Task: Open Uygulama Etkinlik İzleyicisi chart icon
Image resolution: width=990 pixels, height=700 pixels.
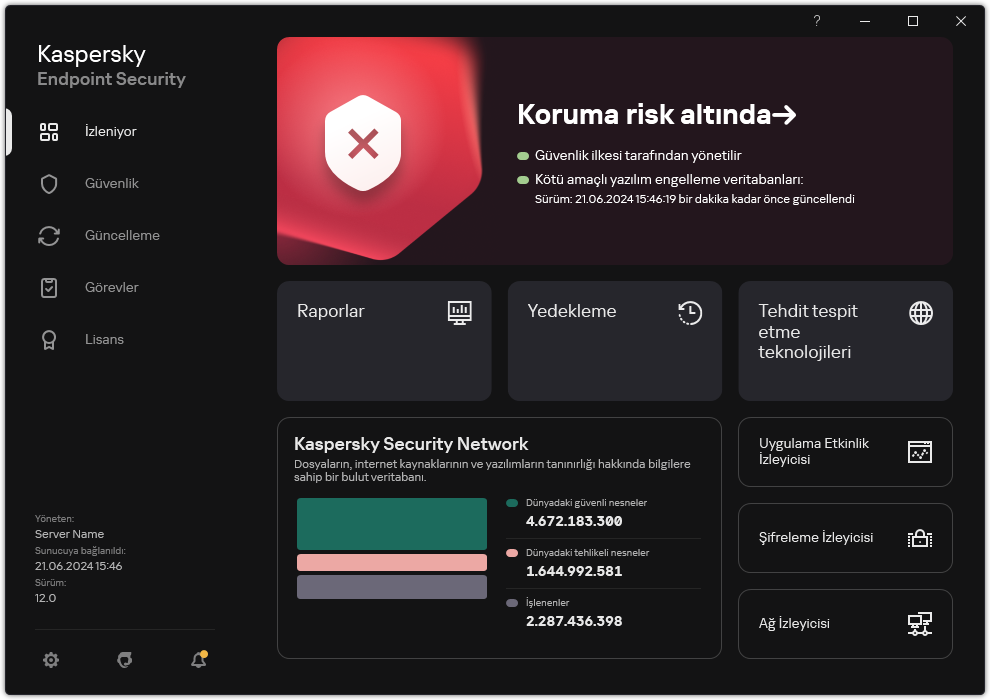Action: pyautogui.click(x=919, y=452)
